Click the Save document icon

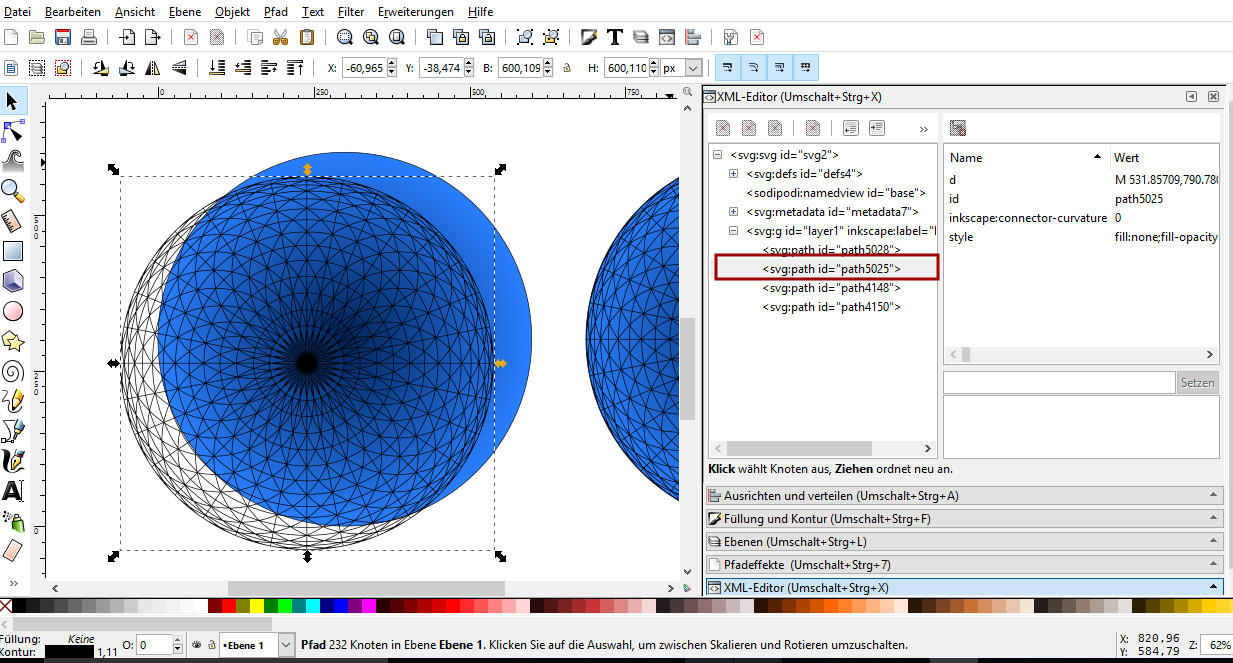pos(63,38)
